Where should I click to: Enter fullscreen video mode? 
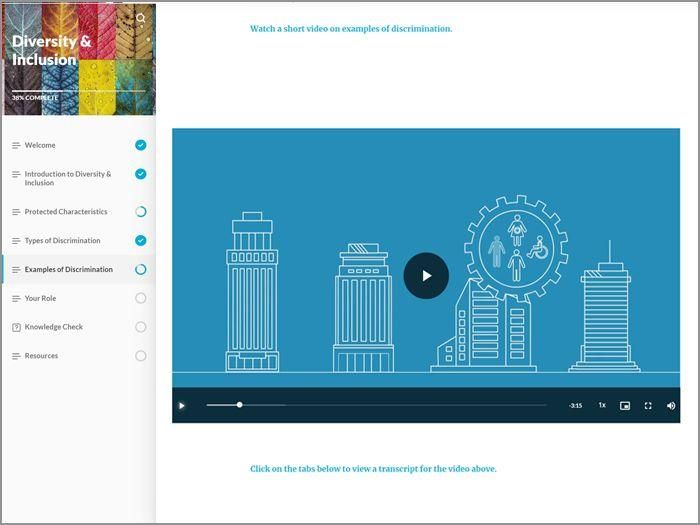pos(648,405)
